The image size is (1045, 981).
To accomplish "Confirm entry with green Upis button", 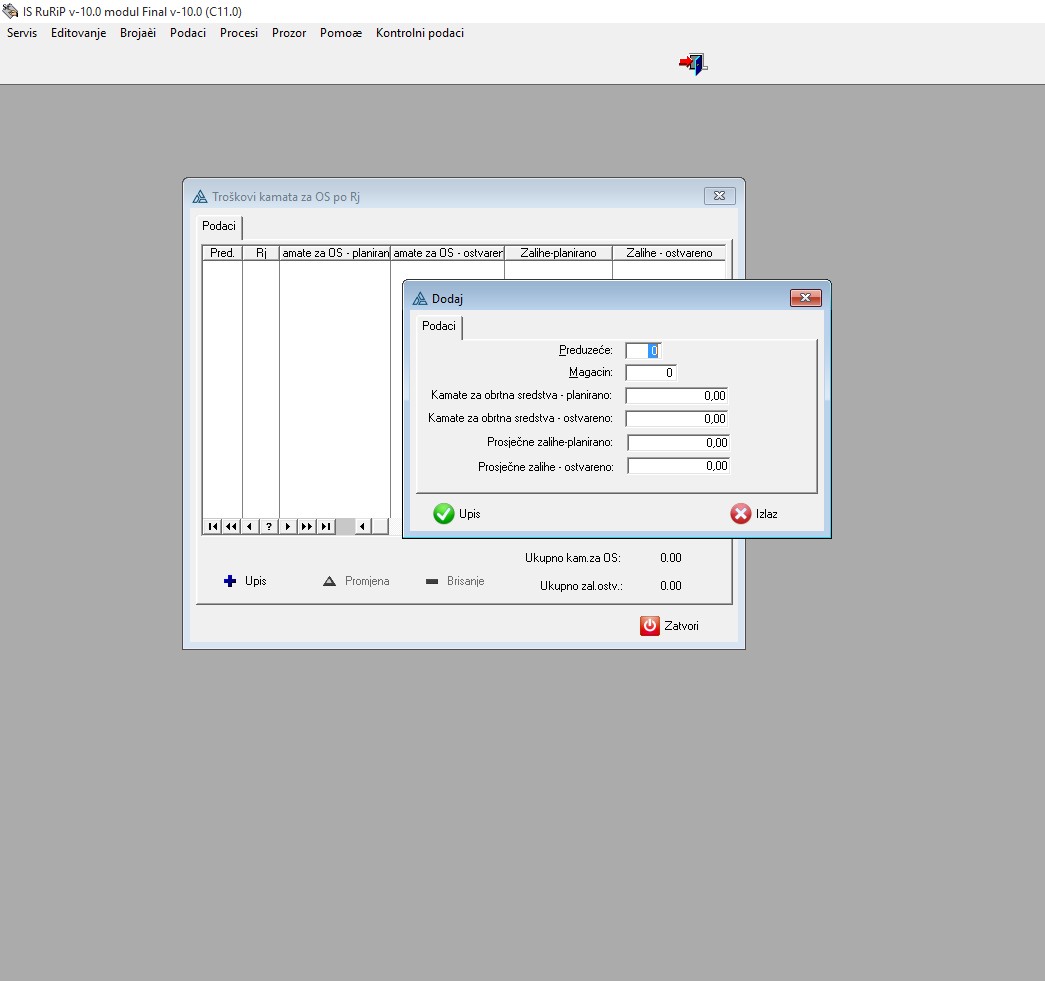I will (x=458, y=514).
